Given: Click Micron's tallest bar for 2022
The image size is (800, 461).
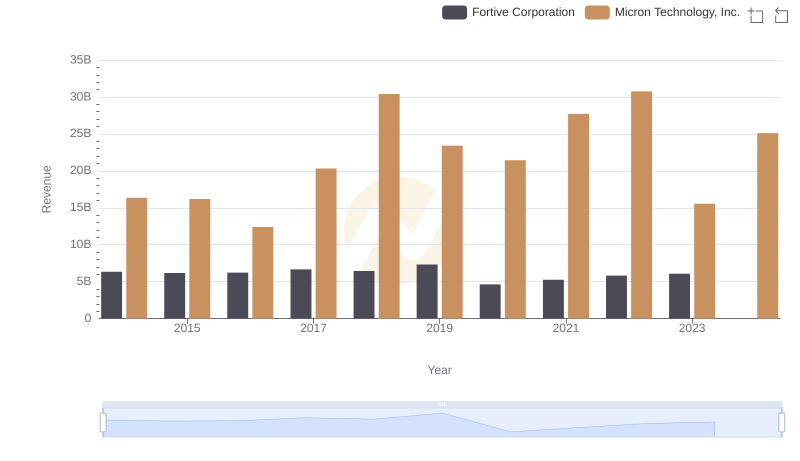Looking at the screenshot, I should tap(641, 205).
